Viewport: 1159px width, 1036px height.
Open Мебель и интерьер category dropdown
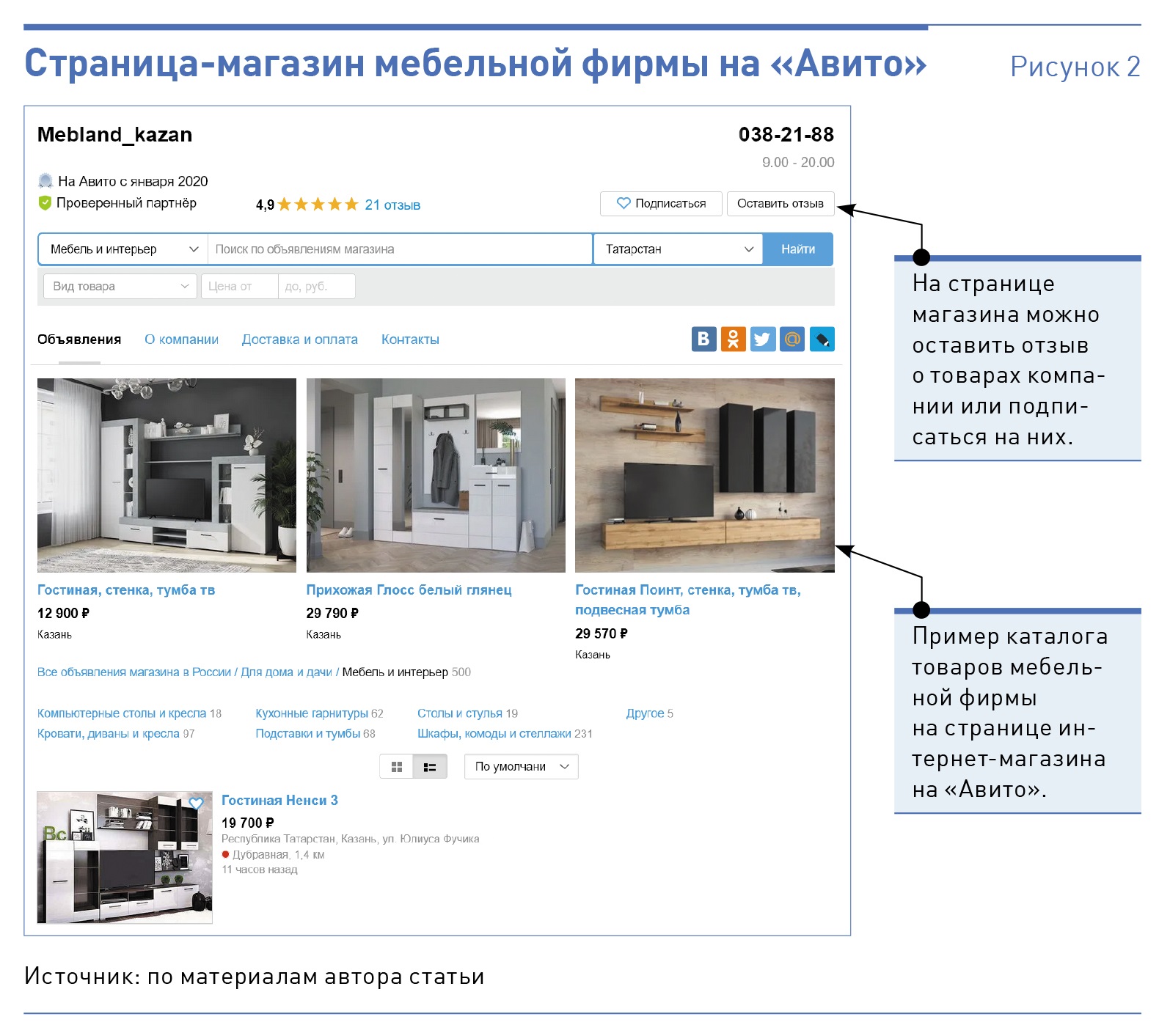tap(123, 249)
